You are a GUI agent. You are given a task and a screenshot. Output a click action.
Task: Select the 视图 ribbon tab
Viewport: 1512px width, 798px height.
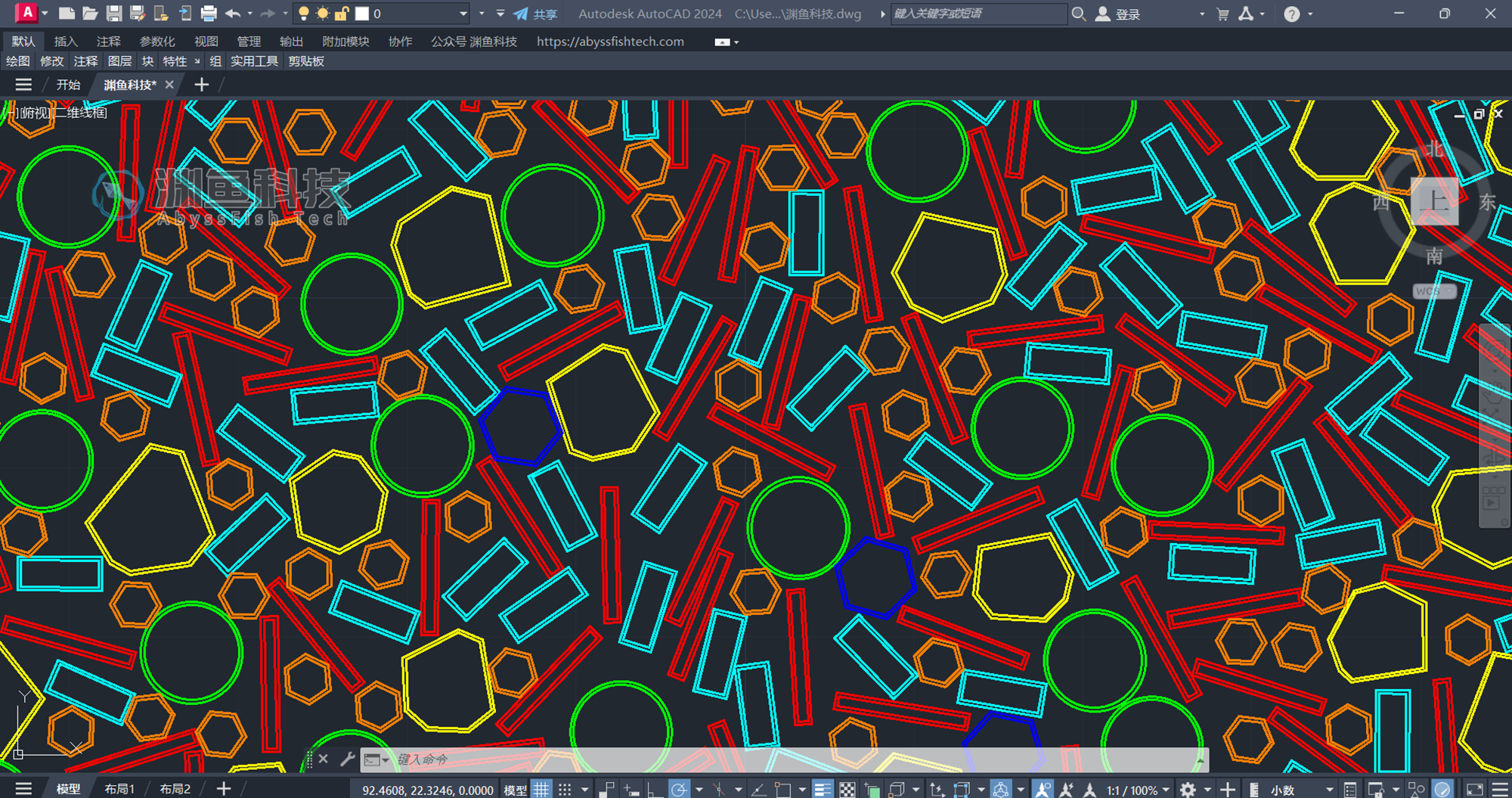(206, 42)
